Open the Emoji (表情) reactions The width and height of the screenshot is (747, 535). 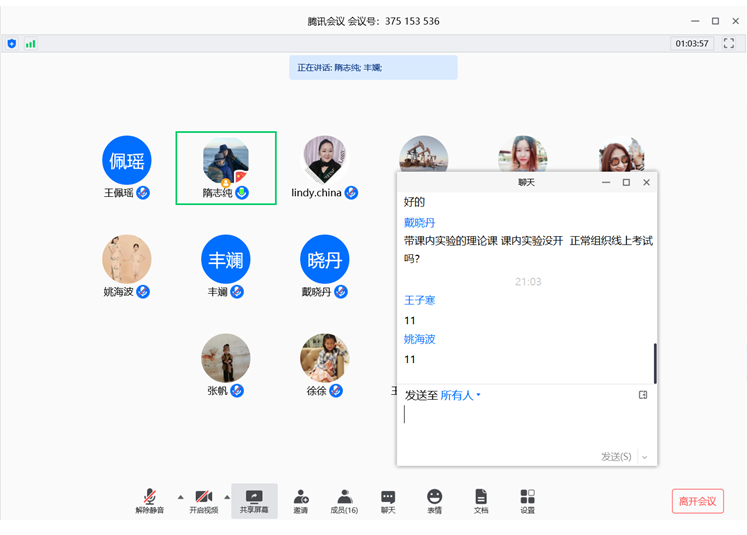point(434,501)
